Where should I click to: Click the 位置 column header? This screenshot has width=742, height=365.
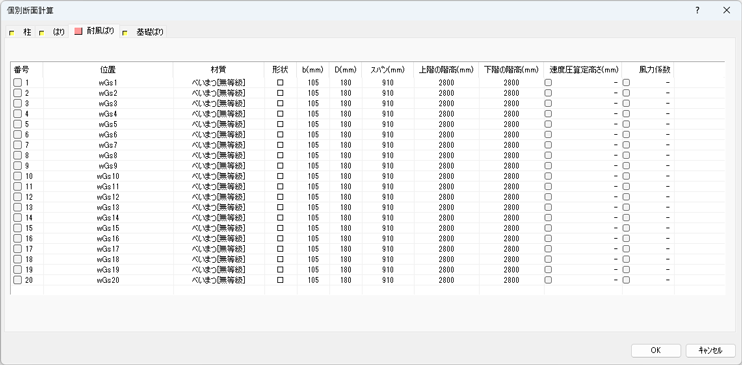tap(108, 70)
